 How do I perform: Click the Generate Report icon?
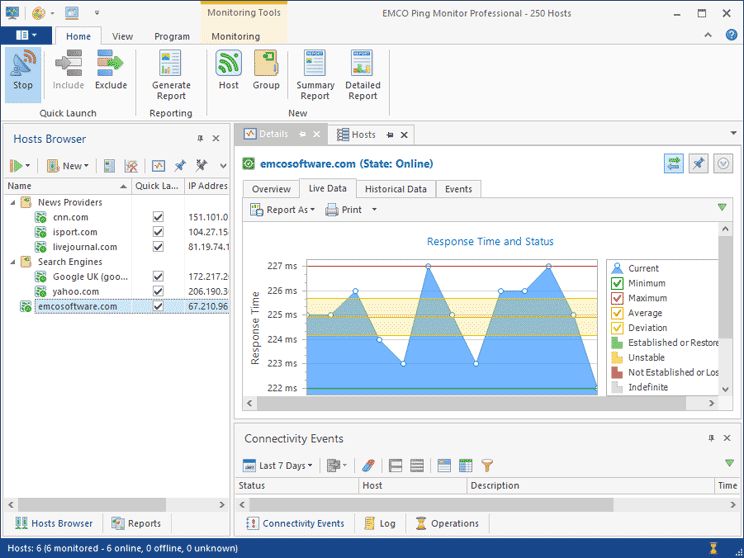point(170,63)
